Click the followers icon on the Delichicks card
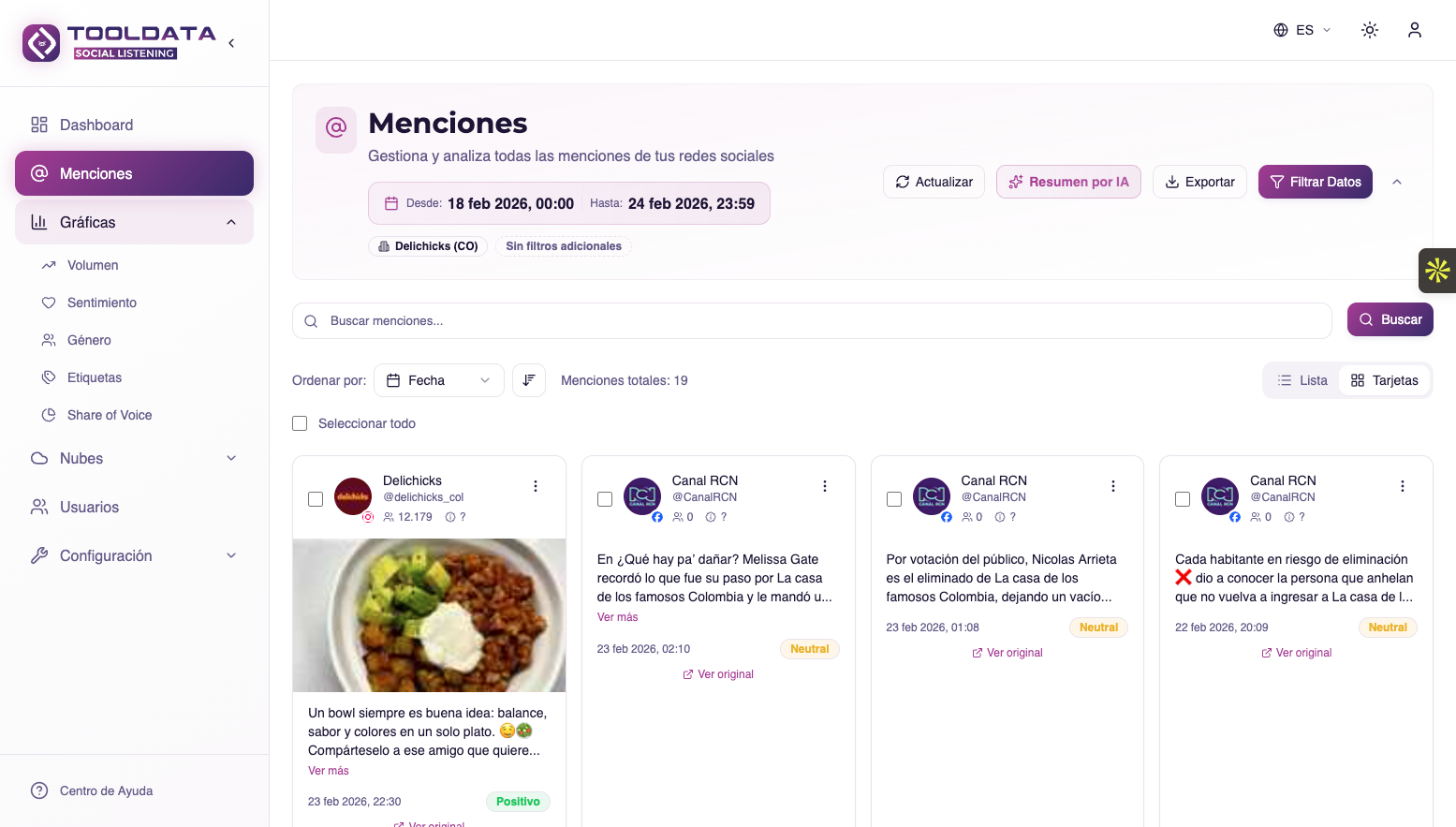The image size is (1456, 827). (x=389, y=517)
